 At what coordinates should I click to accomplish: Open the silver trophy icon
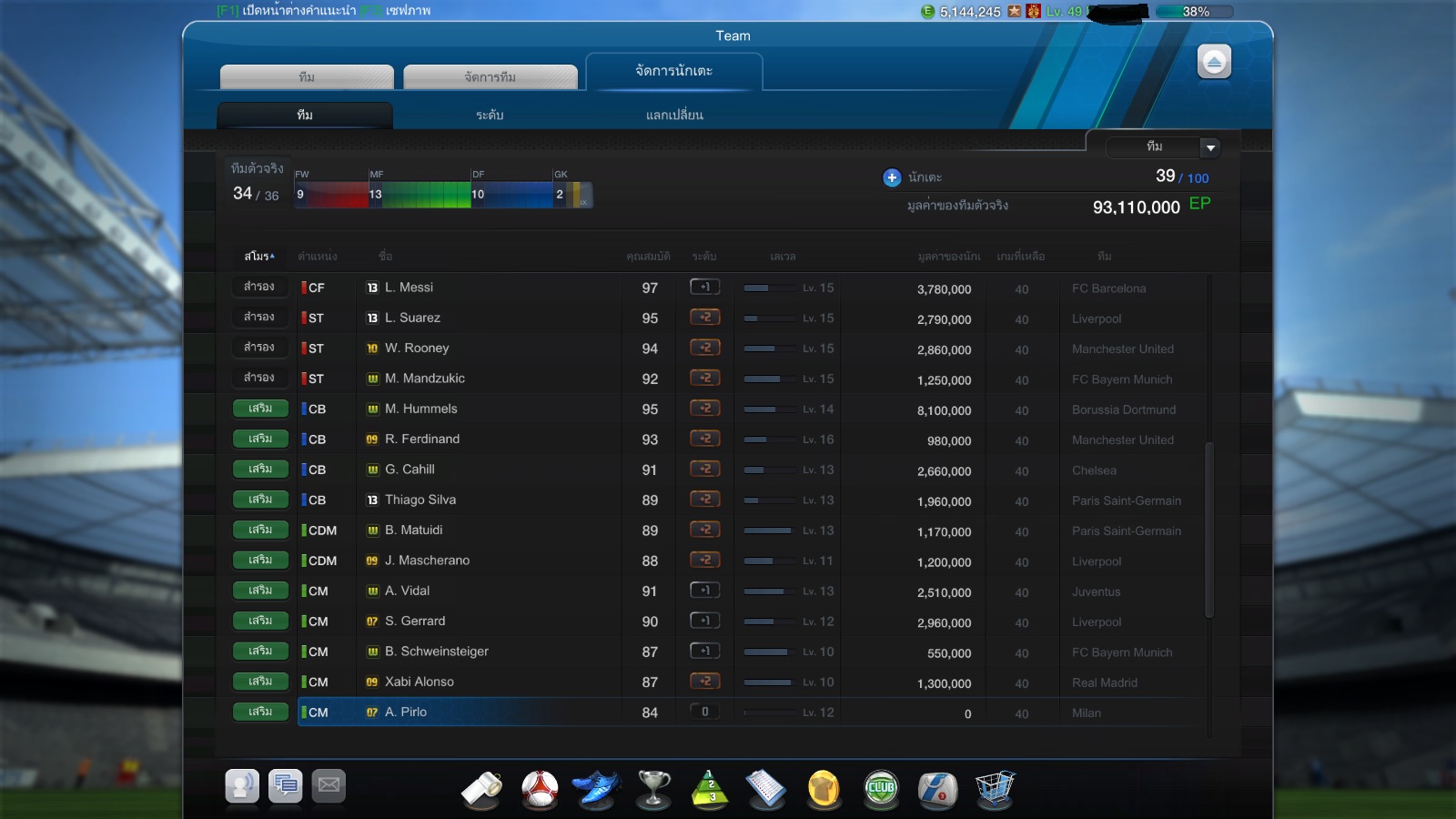[653, 788]
